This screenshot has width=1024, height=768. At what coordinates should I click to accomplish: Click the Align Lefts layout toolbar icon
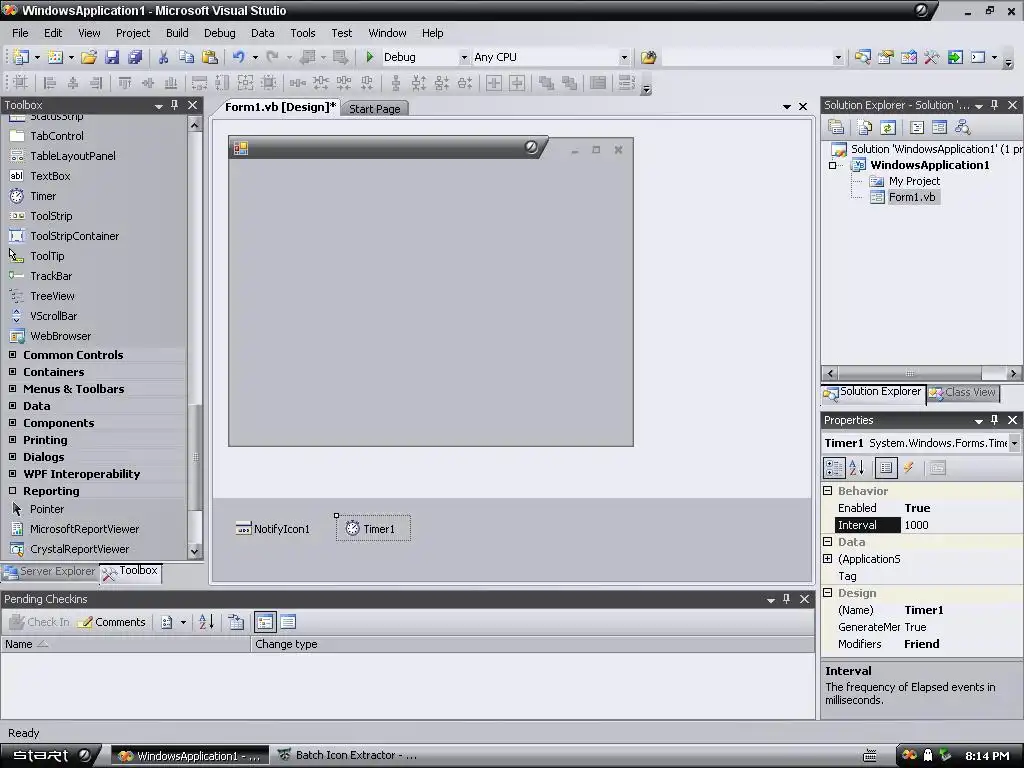tap(50, 83)
